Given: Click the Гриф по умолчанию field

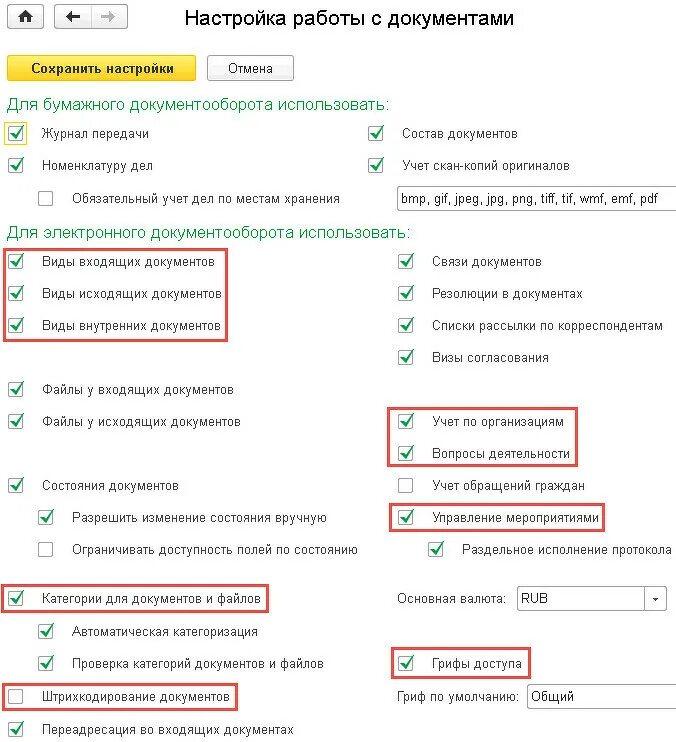Looking at the screenshot, I should coord(600,696).
